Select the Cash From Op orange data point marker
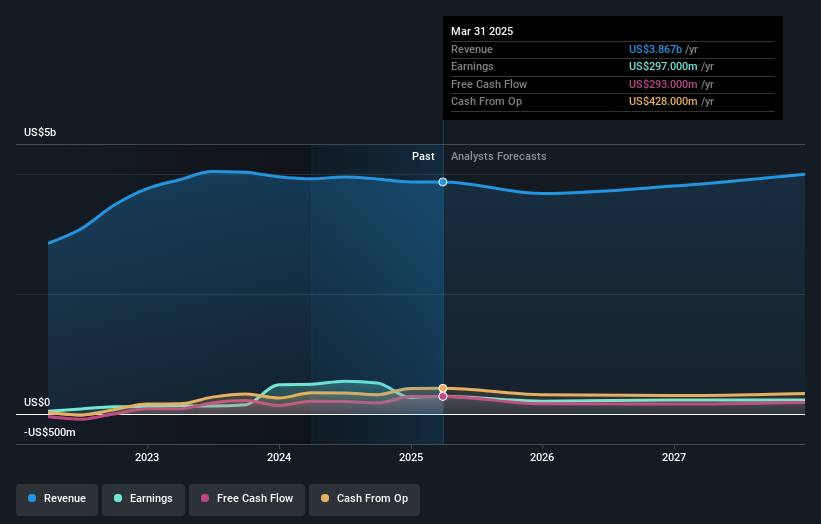Screen dimensions: 821x524 click(x=443, y=388)
